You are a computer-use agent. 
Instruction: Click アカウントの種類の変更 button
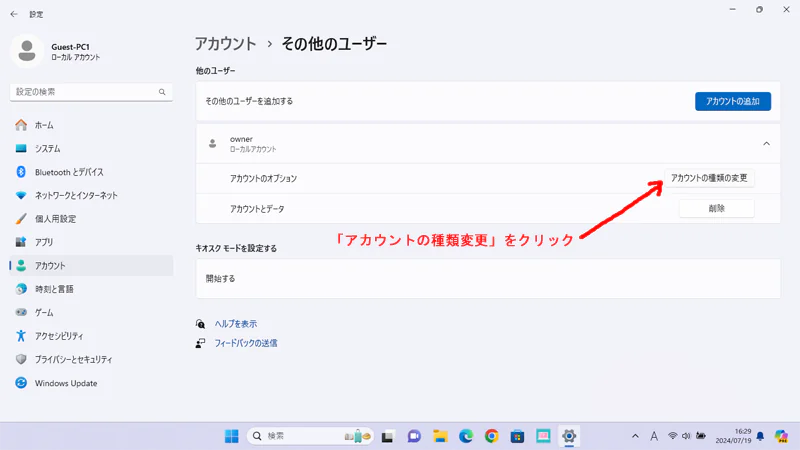pyautogui.click(x=709, y=178)
